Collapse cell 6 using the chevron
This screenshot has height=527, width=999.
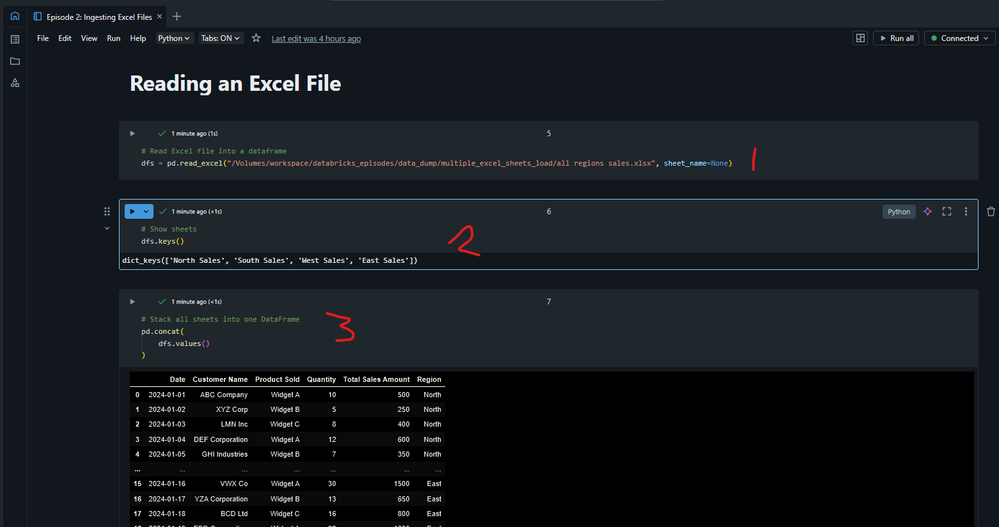(x=107, y=229)
